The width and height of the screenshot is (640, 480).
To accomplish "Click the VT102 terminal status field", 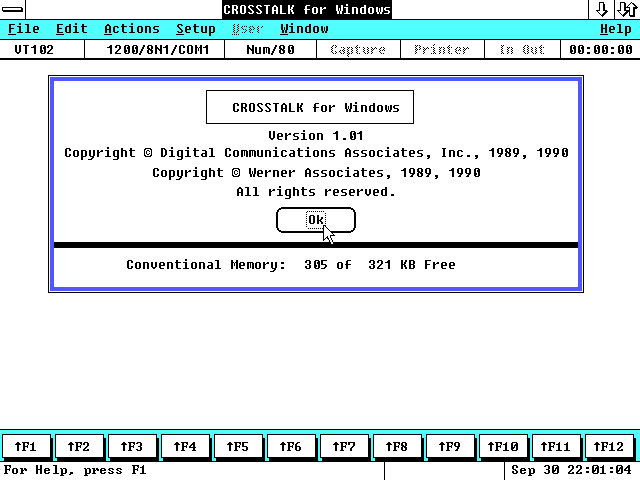I will [x=42, y=50].
